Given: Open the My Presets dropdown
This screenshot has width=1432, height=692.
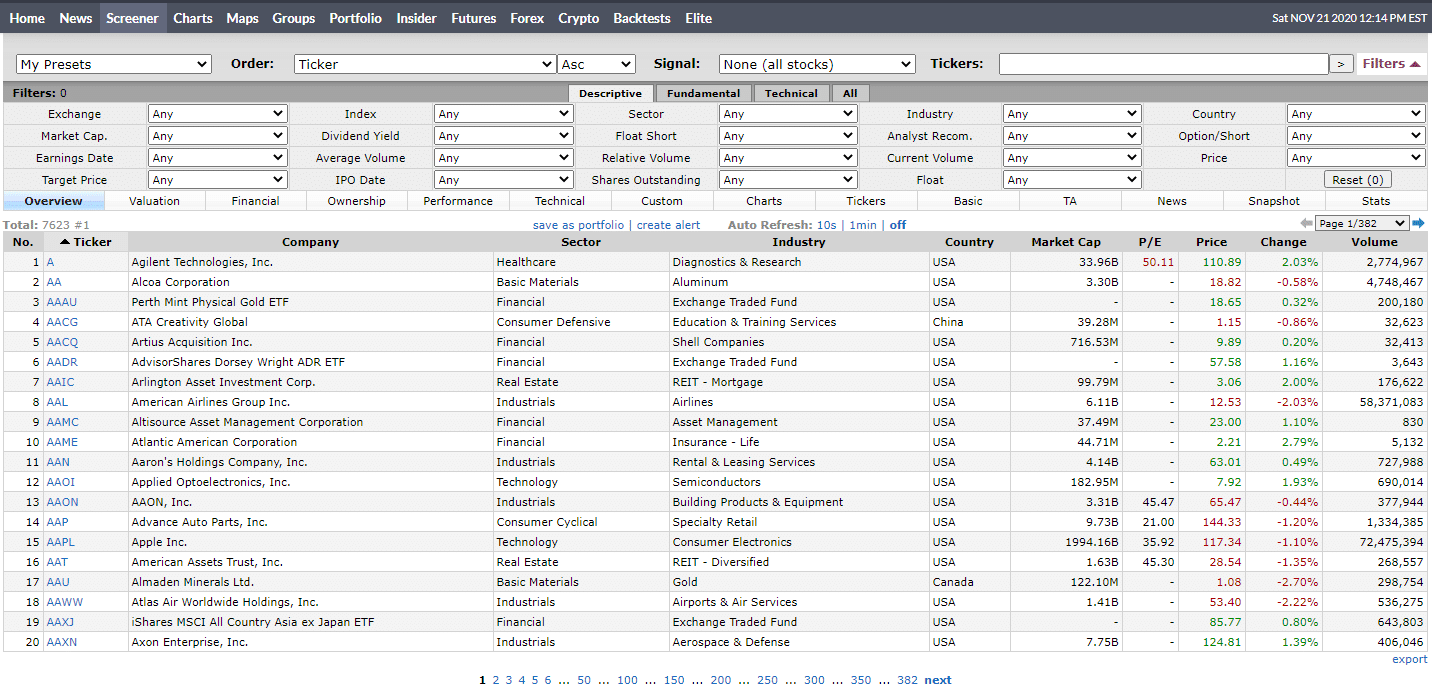Looking at the screenshot, I should 114,64.
